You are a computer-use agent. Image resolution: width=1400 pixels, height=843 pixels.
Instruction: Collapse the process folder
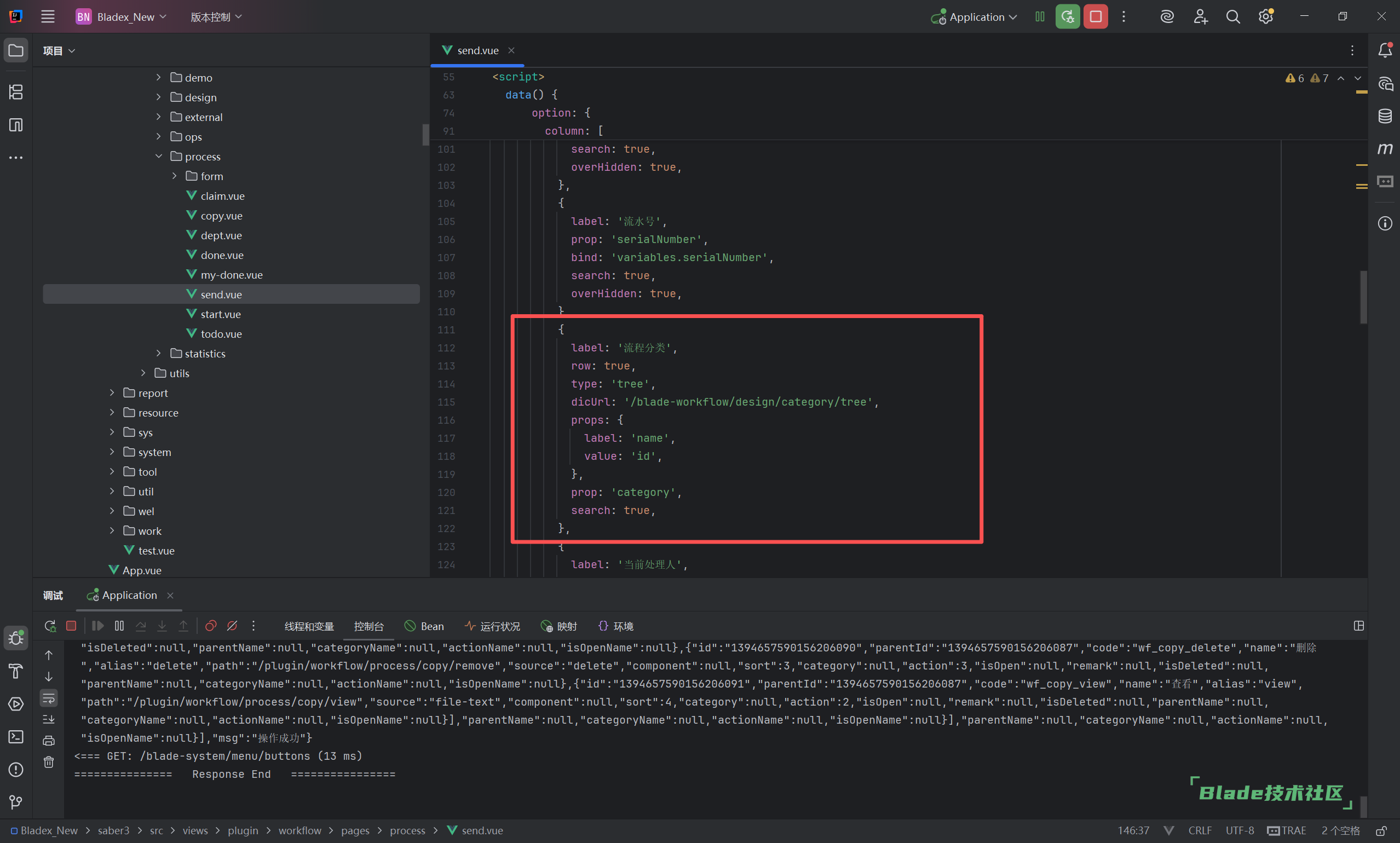coord(159,156)
